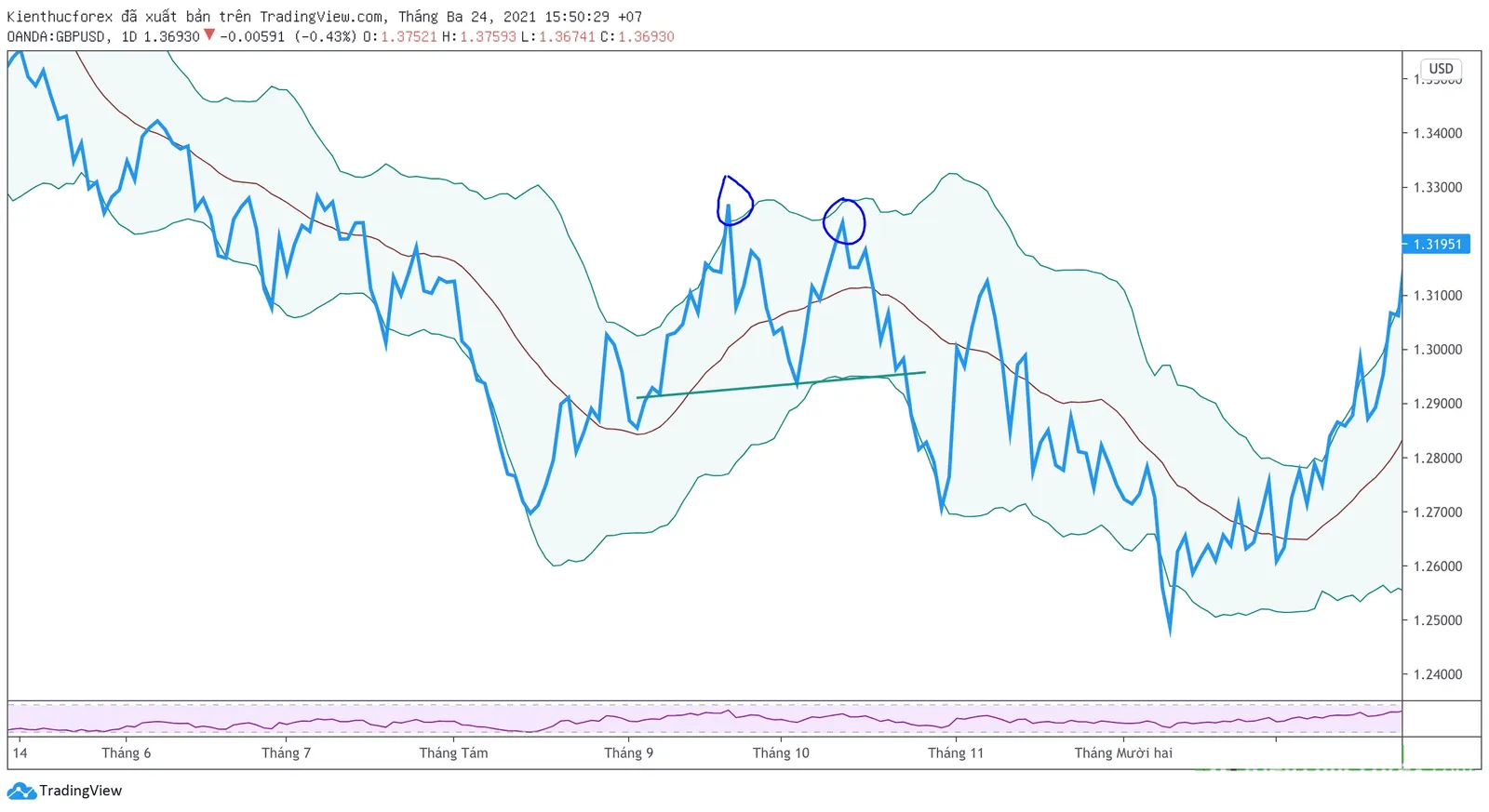Click the 1.30000 price level label
Image resolution: width=1489 pixels, height=812 pixels.
[x=1438, y=350]
